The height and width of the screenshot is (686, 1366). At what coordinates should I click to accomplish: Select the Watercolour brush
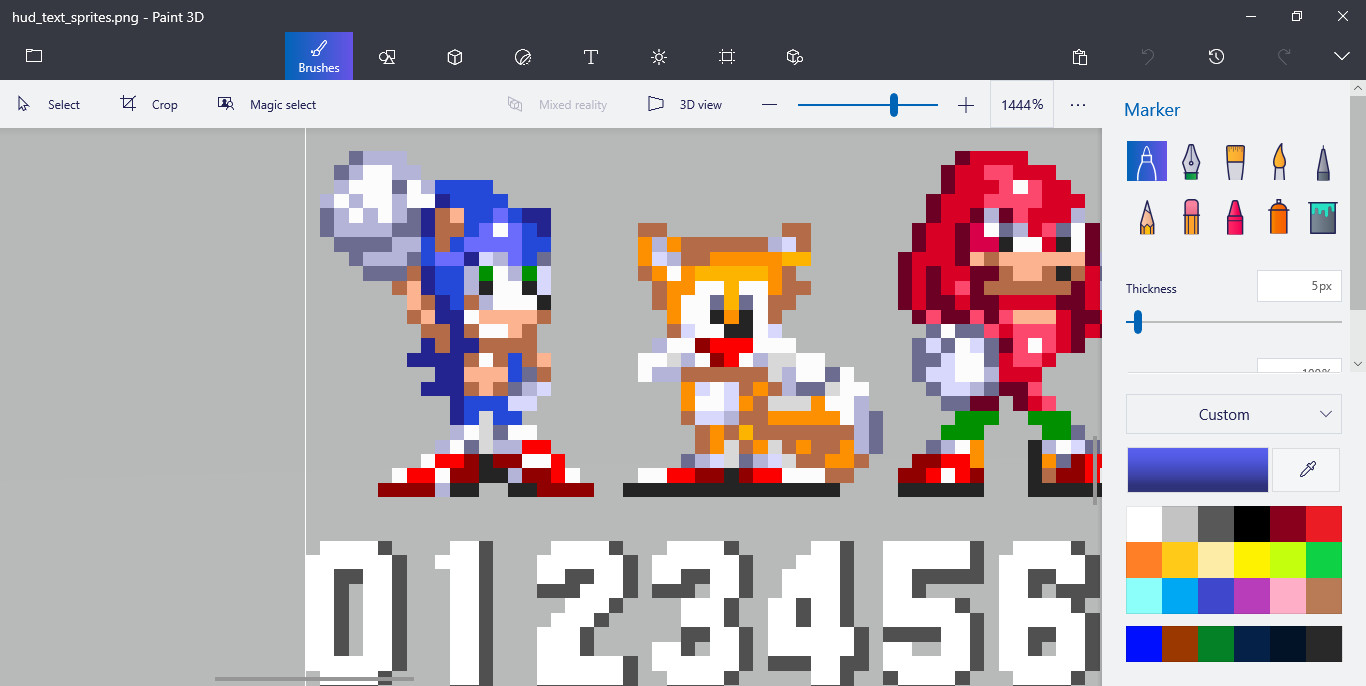1278,160
